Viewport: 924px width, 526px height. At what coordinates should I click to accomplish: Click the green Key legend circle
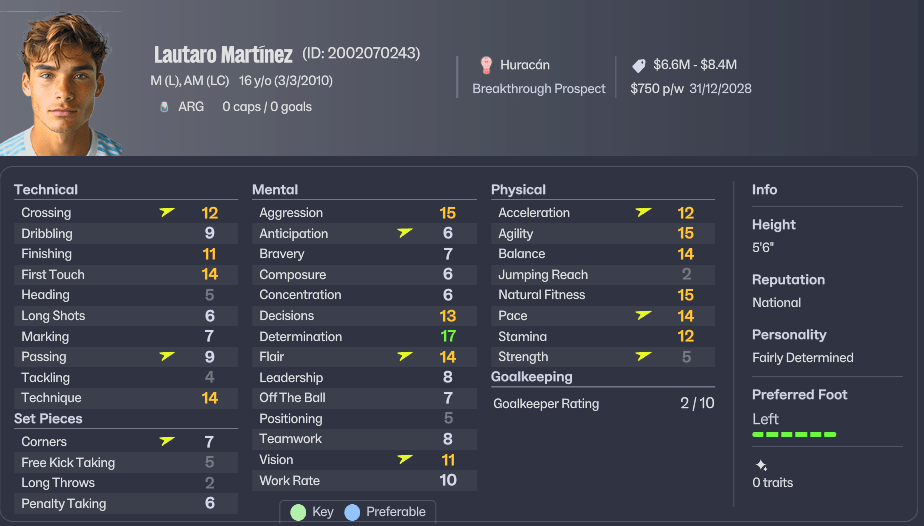(298, 512)
